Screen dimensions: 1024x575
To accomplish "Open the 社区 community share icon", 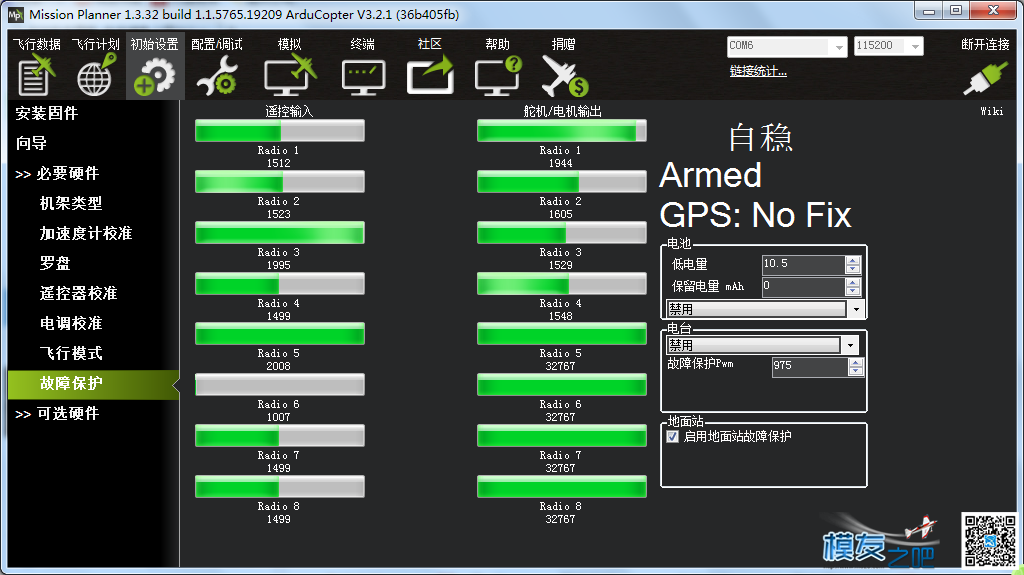I will (x=430, y=75).
